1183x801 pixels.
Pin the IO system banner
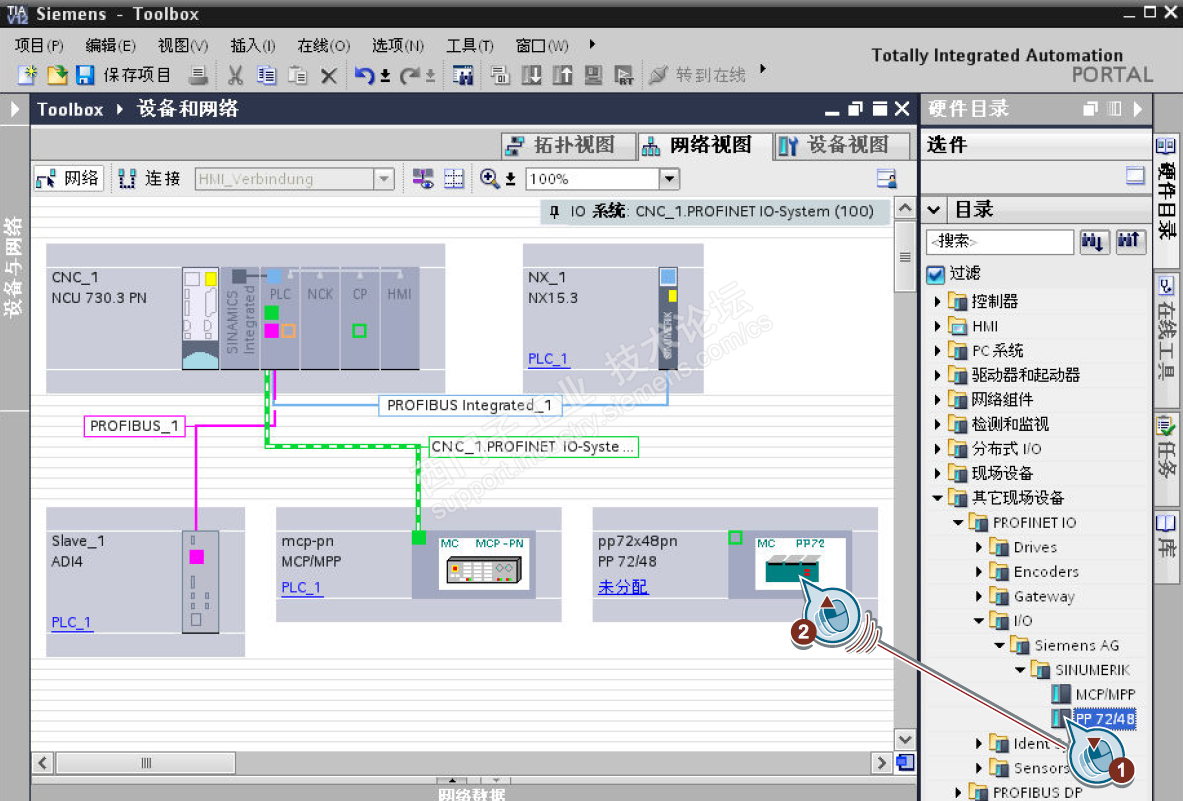pyautogui.click(x=555, y=212)
